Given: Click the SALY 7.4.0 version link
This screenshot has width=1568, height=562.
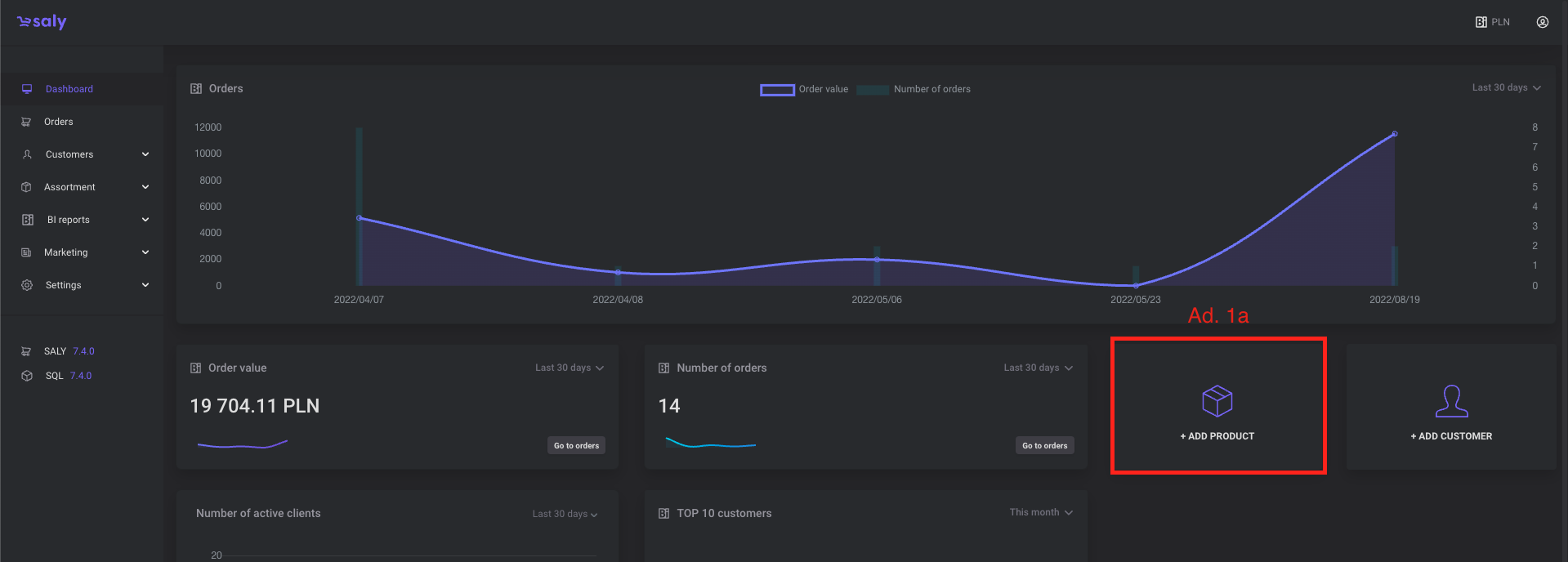Looking at the screenshot, I should [69, 351].
